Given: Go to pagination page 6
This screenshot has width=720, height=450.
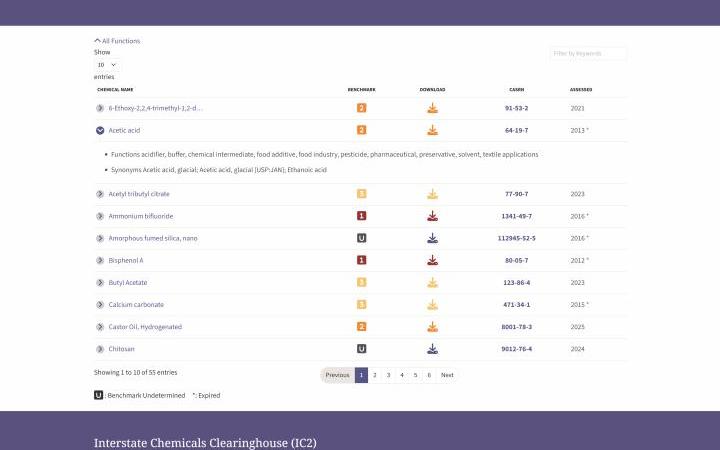Looking at the screenshot, I should [x=429, y=375].
